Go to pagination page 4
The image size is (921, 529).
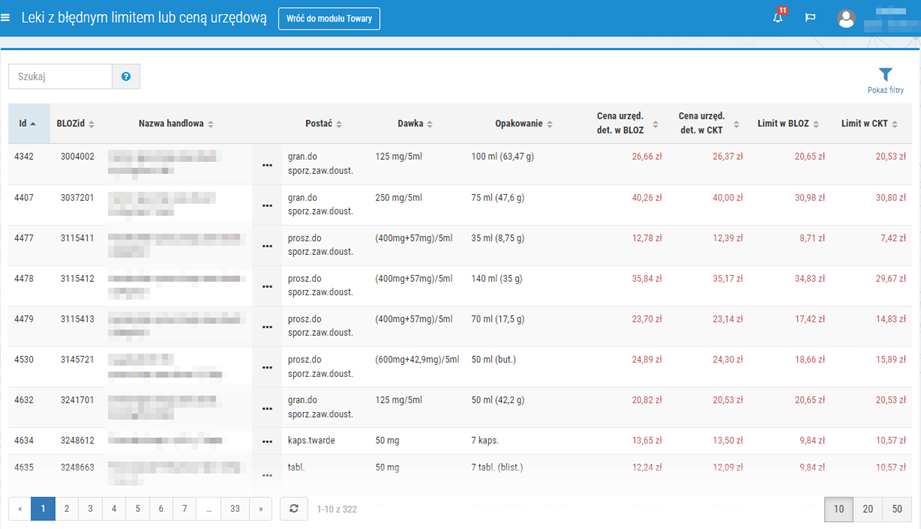coord(114,508)
